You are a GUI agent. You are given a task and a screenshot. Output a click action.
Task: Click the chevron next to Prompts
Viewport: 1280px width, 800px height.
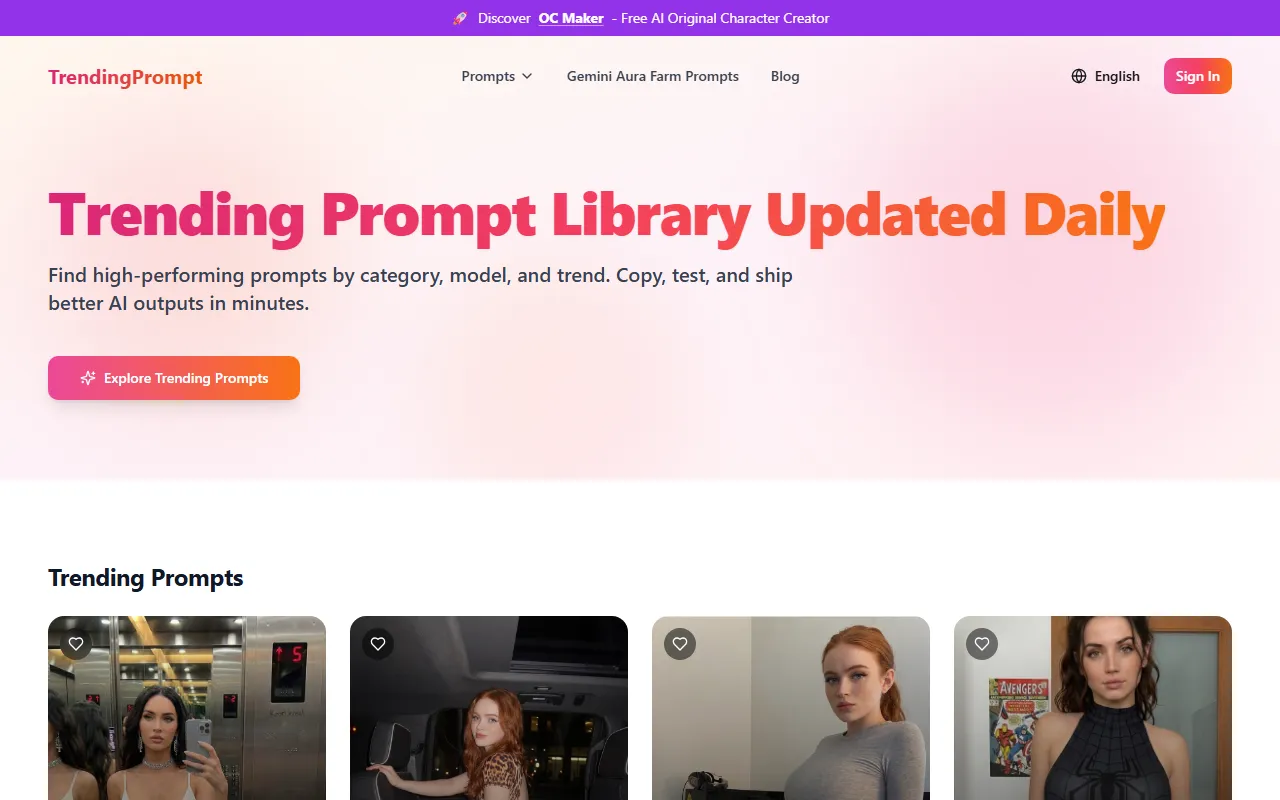[527, 76]
